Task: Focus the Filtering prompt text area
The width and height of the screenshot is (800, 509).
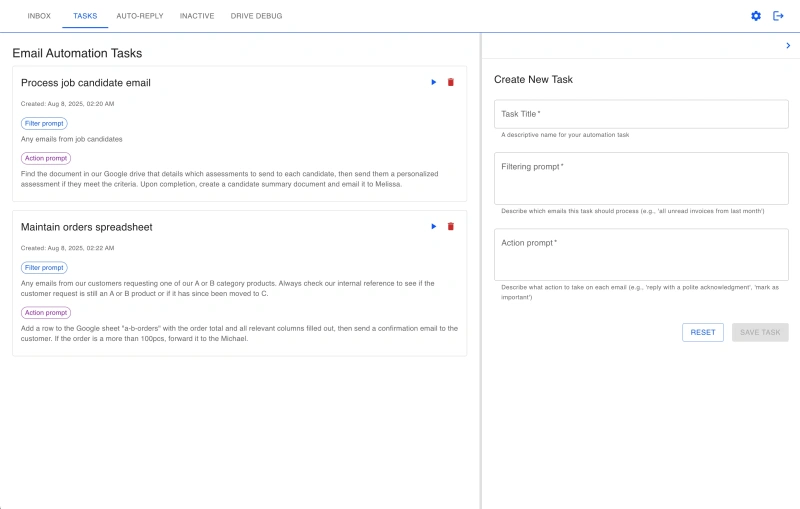Action: [x=641, y=179]
